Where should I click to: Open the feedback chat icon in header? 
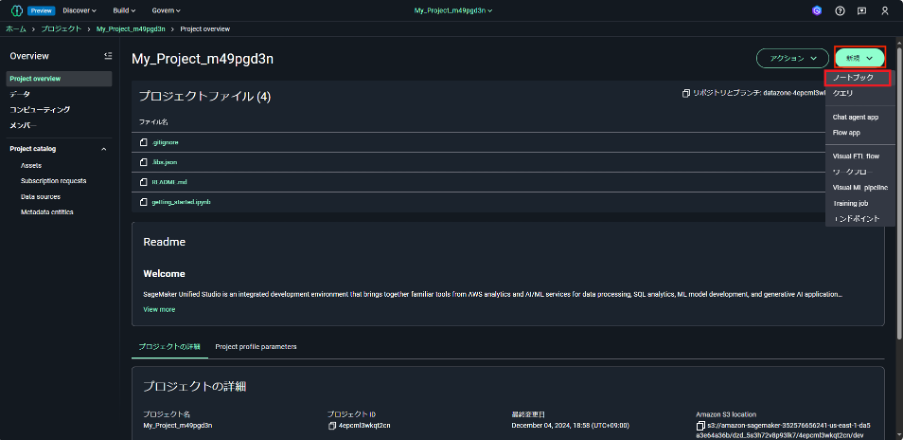(x=862, y=10)
